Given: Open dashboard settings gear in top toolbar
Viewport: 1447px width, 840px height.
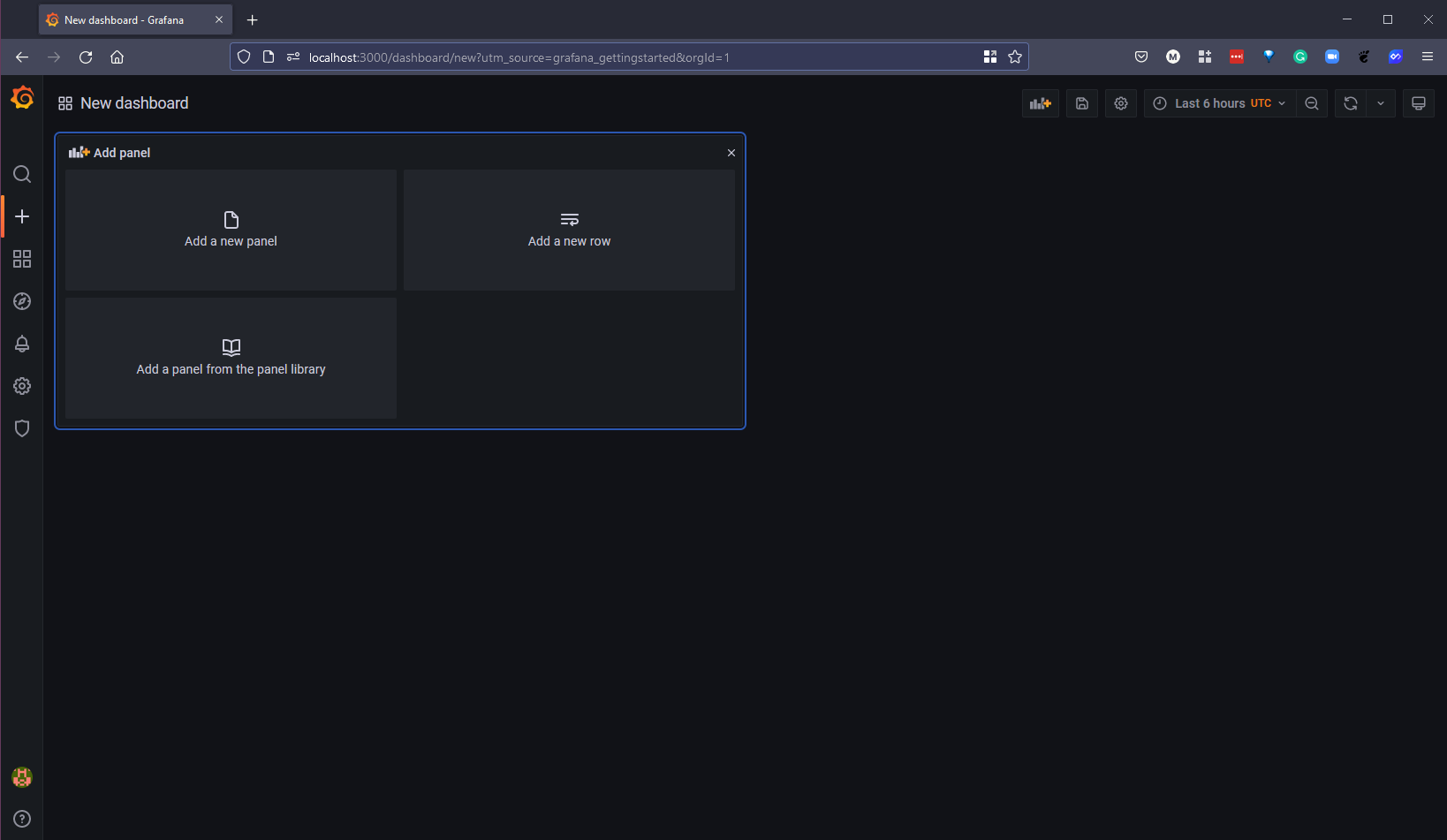Looking at the screenshot, I should click(1120, 103).
